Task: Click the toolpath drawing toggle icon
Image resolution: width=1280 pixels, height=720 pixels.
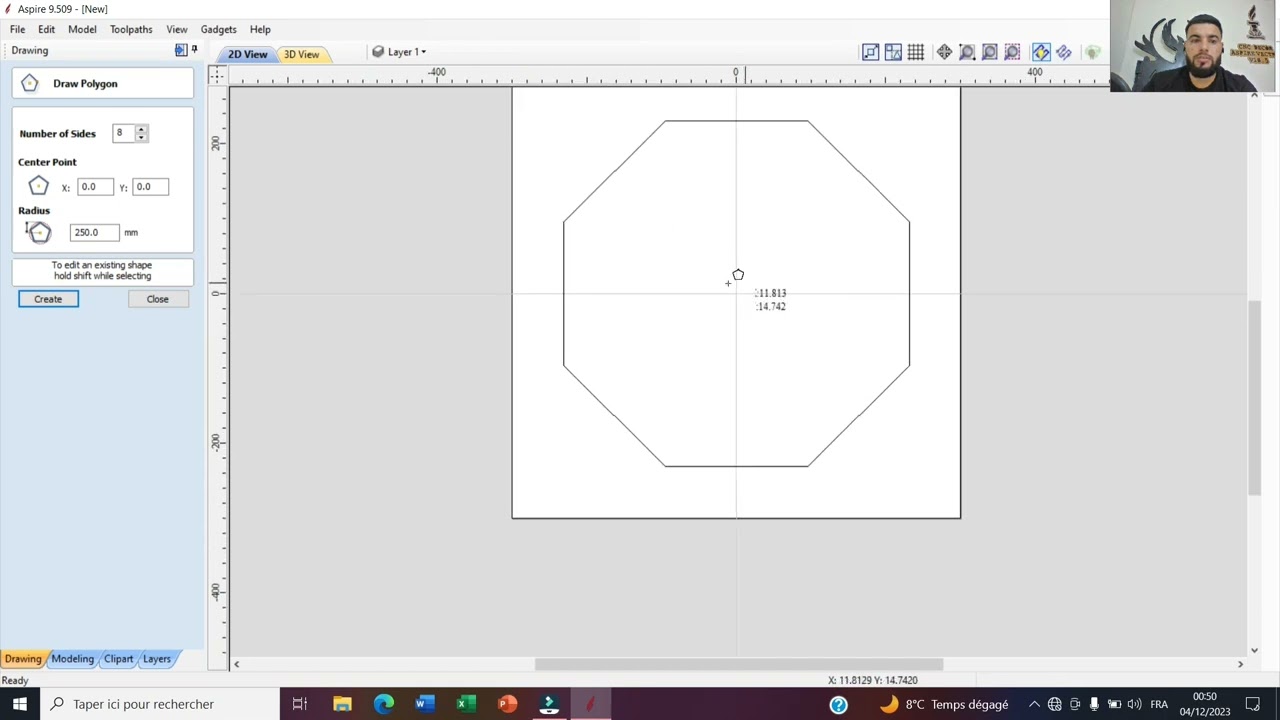Action: 1064,52
